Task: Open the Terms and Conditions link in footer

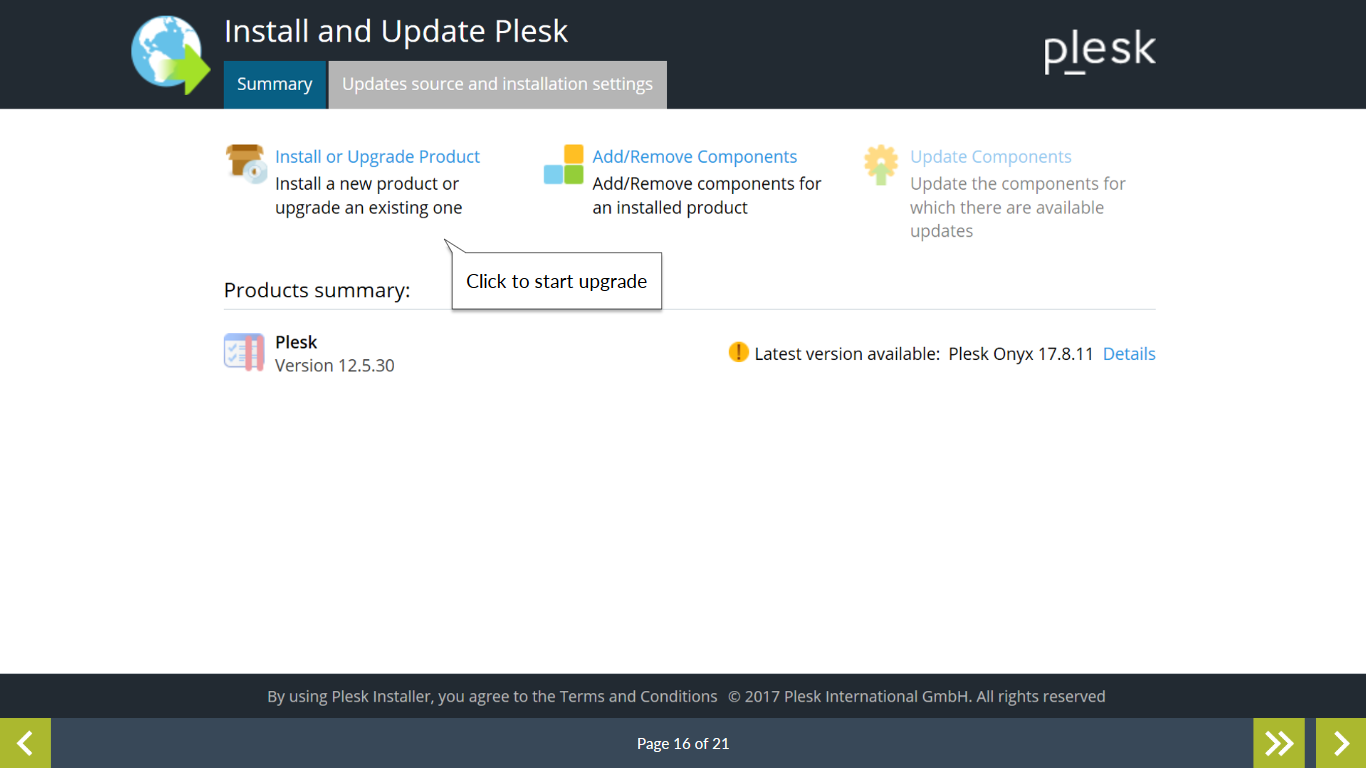Action: pyautogui.click(x=638, y=696)
